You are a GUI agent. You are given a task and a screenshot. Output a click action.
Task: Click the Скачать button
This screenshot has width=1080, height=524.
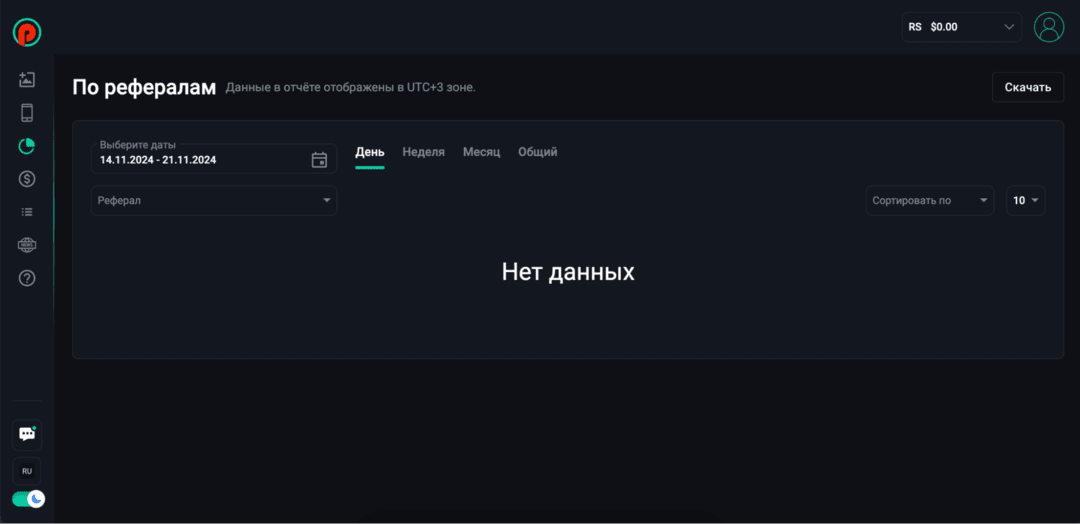pyautogui.click(x=1027, y=87)
